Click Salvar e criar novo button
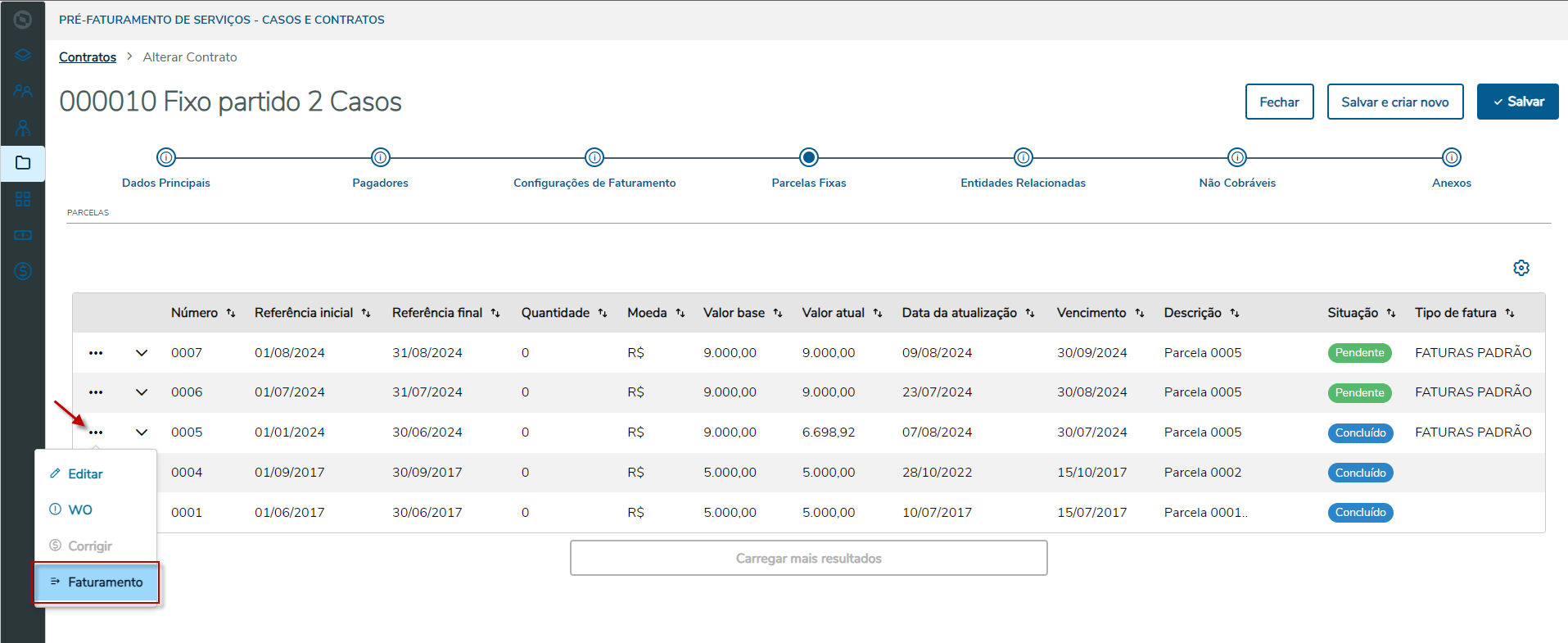1568x643 pixels. pyautogui.click(x=1395, y=102)
